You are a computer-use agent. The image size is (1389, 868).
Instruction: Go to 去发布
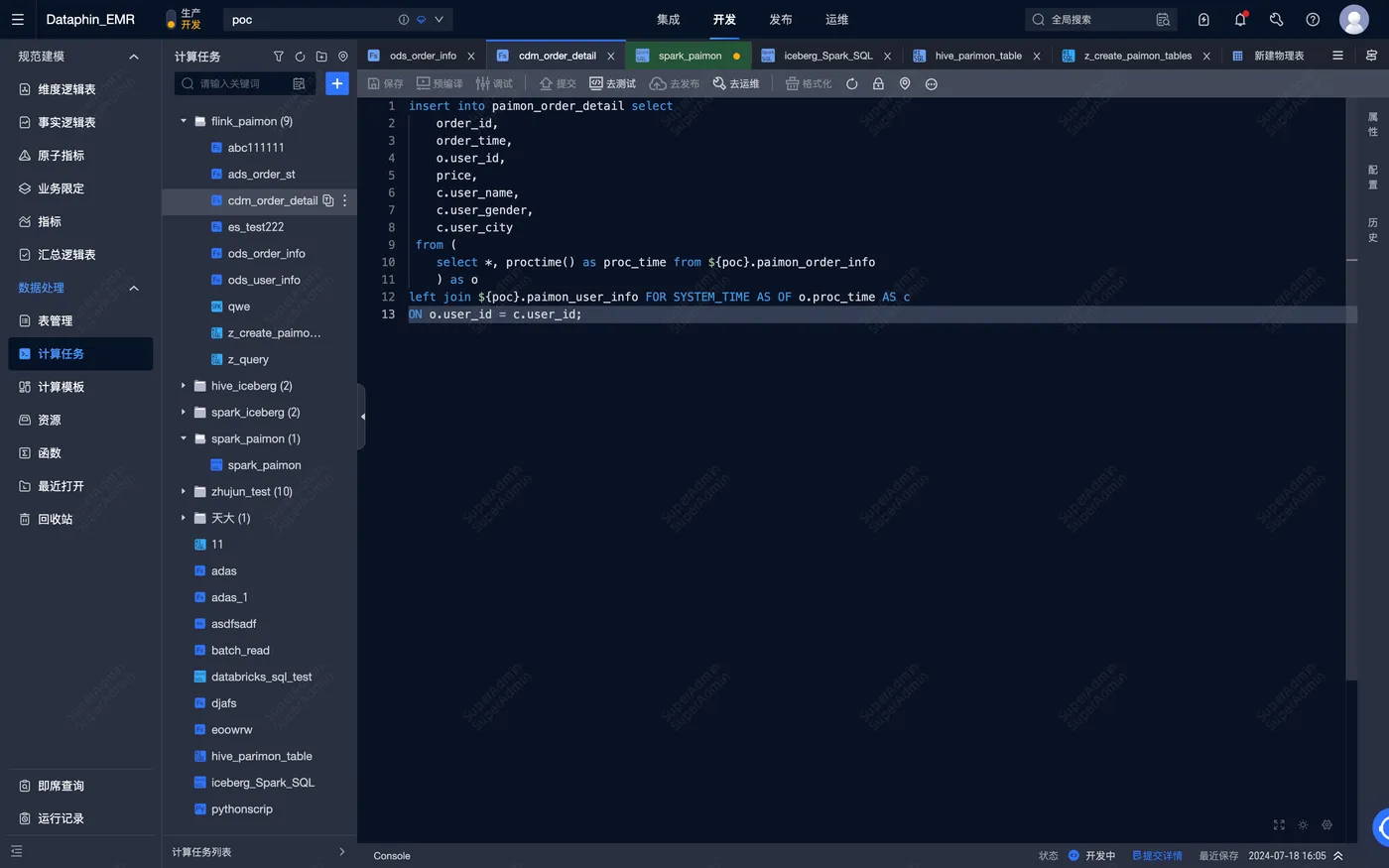pos(675,84)
